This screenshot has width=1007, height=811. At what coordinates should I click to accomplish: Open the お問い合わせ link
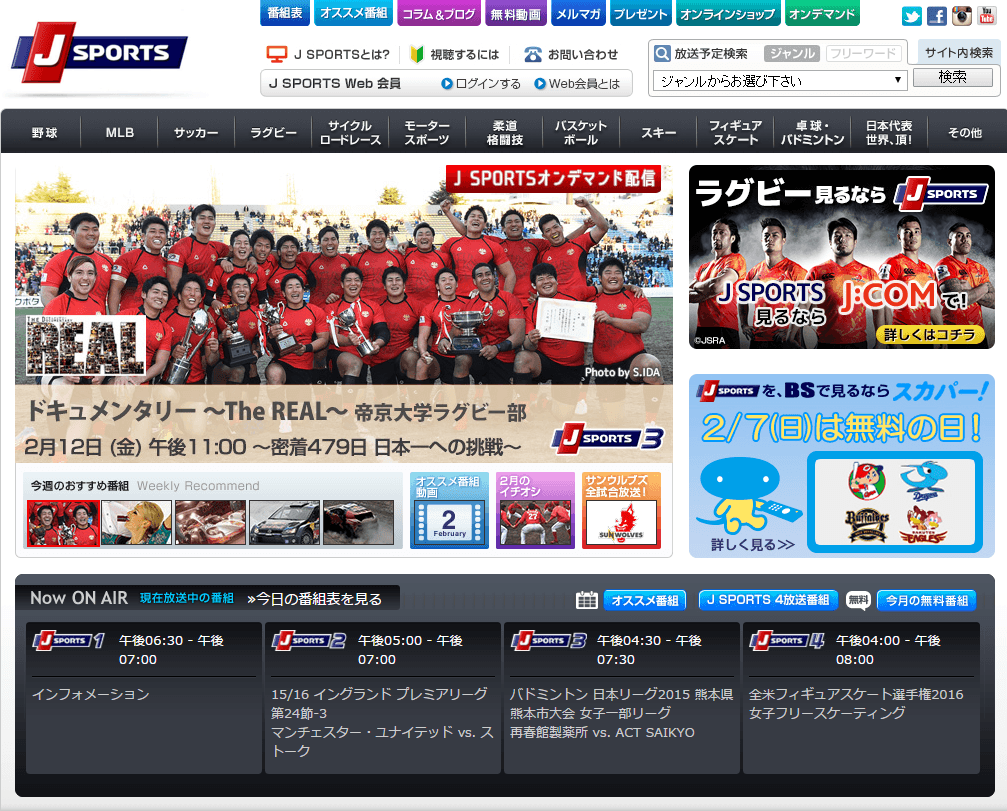click(582, 55)
